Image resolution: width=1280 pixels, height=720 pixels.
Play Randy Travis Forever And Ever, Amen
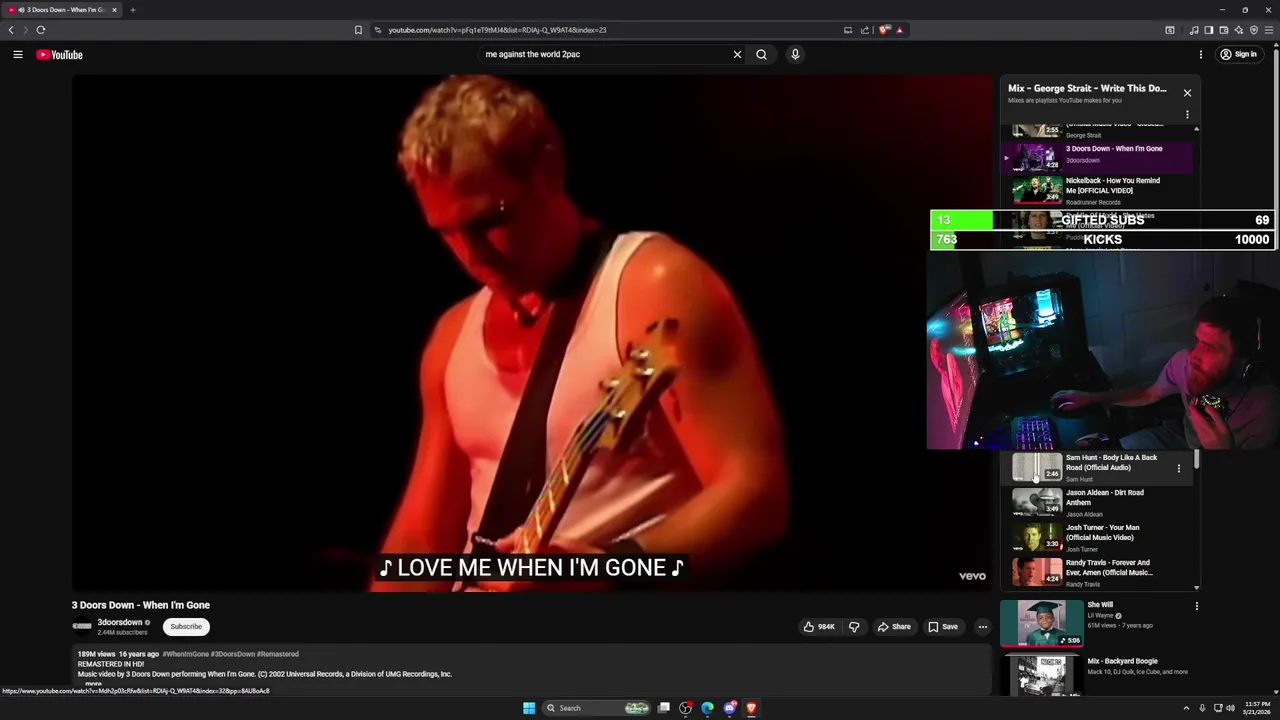click(1098, 573)
